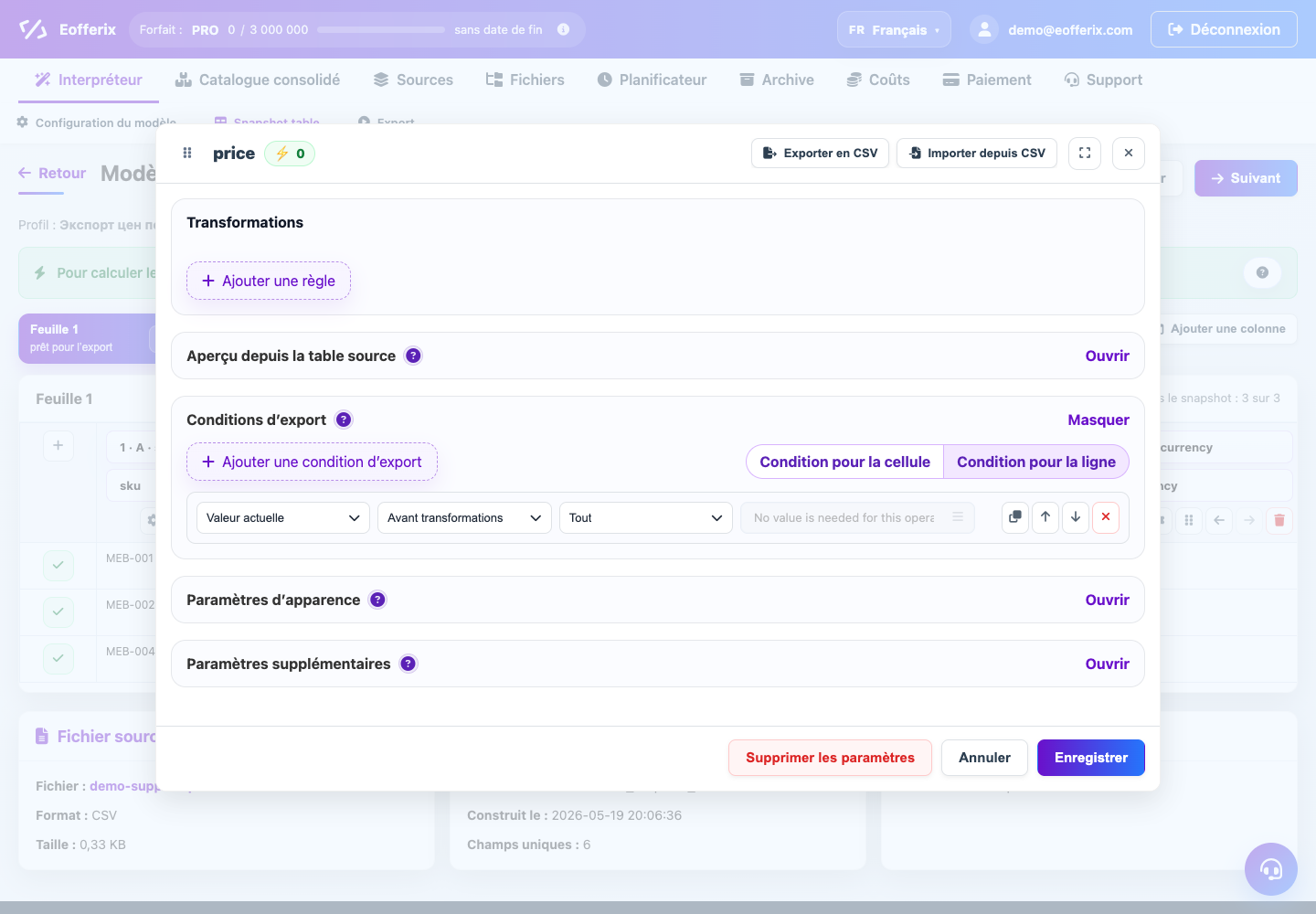Toggle checkbox for row MEB-002
The image size is (1316, 914).
coord(58,611)
